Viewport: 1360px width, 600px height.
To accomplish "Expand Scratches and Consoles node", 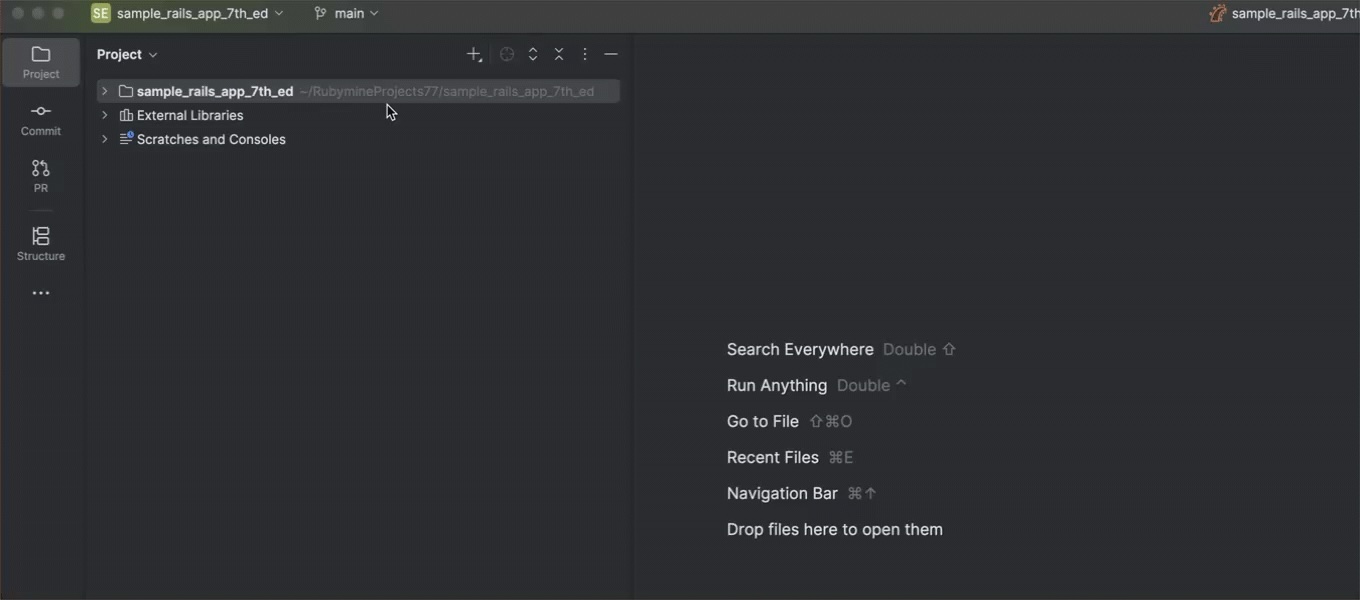I will (104, 139).
